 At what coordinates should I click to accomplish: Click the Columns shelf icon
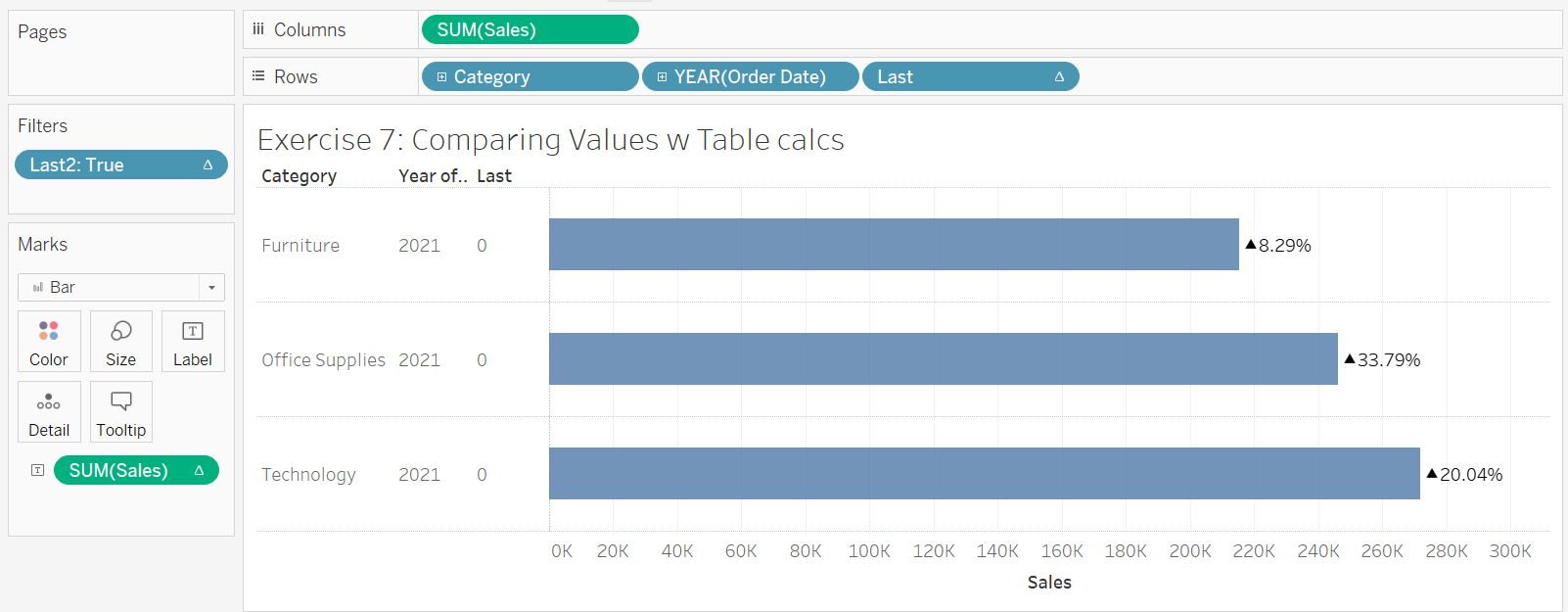[x=258, y=29]
